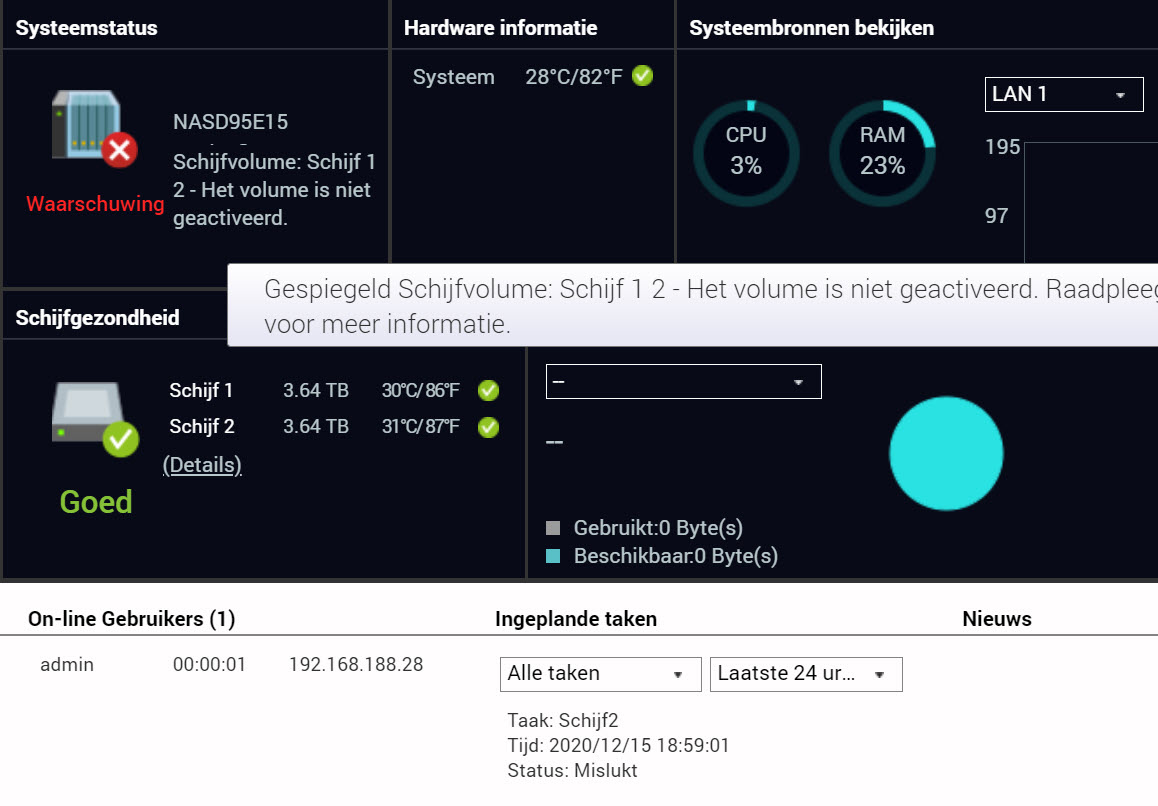Click the Systeemstatus panel header
The width and height of the screenshot is (1158, 806).
click(x=87, y=28)
